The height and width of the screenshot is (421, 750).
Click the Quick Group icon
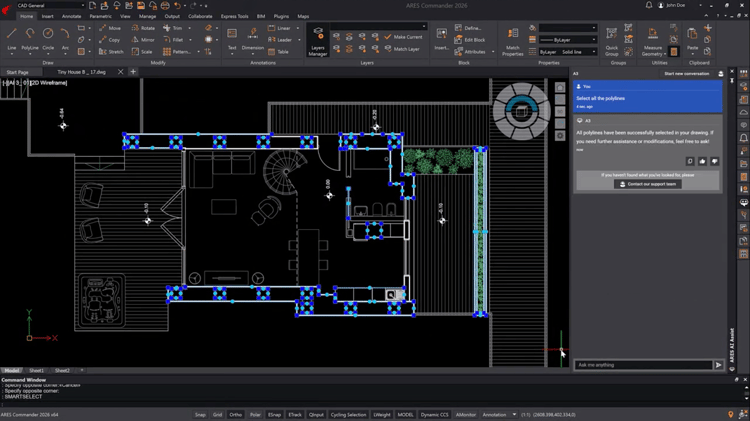point(611,41)
